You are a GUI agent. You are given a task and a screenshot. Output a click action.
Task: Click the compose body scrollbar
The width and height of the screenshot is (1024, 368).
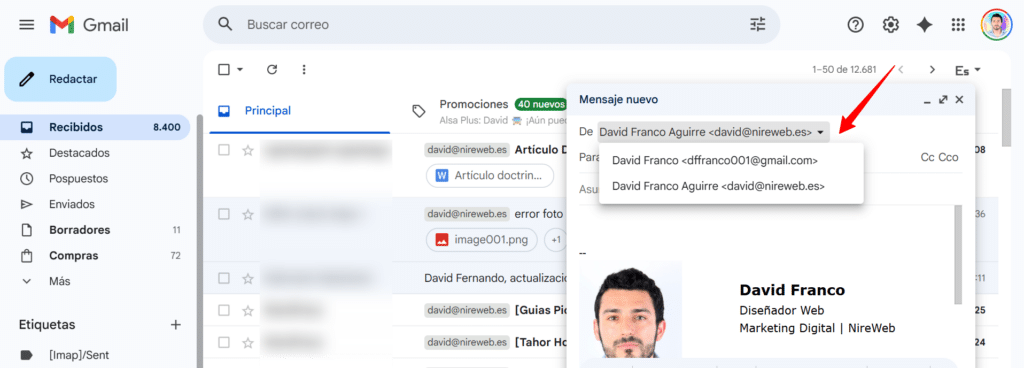(x=958, y=254)
